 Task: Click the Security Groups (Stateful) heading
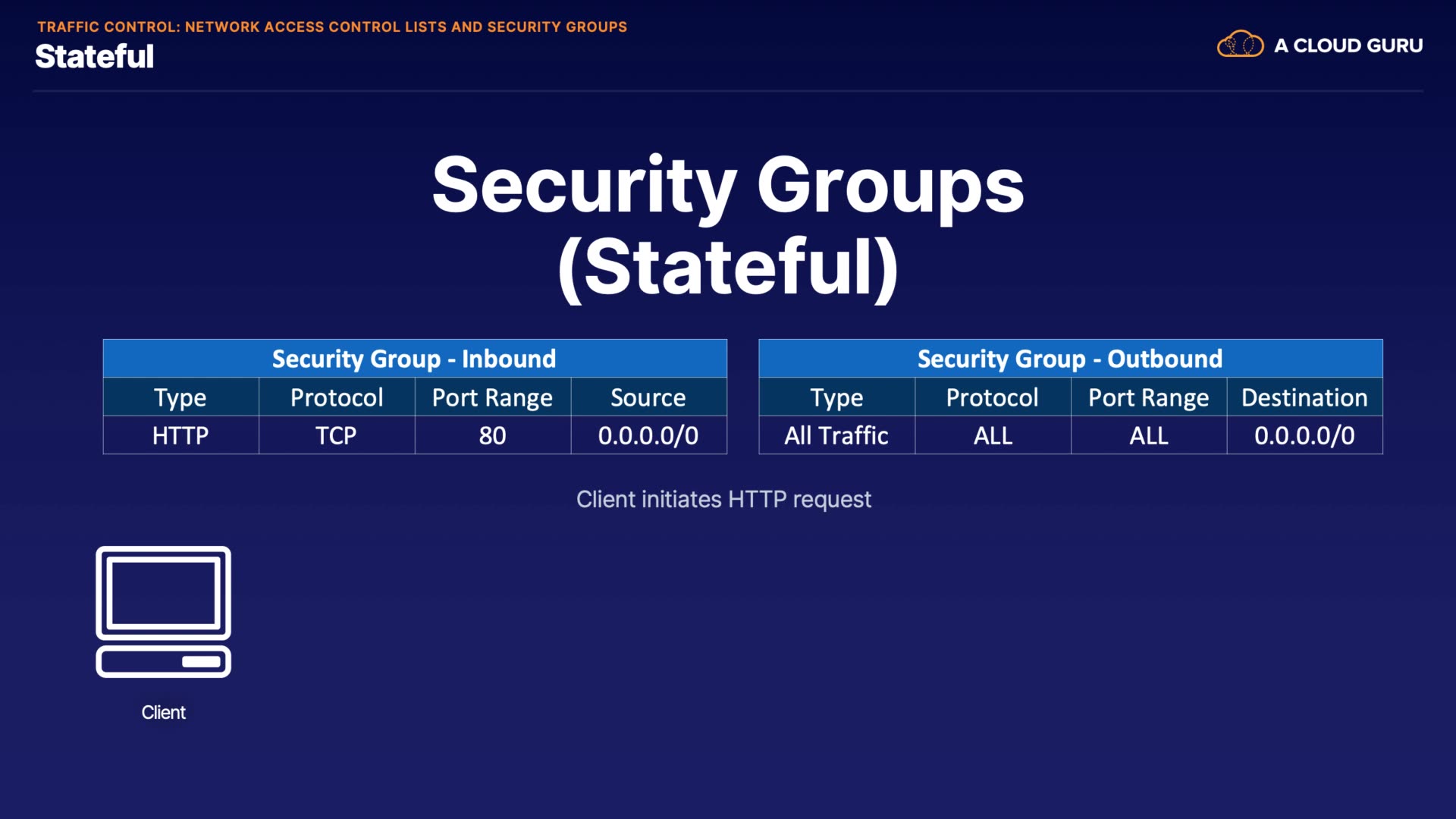coord(728,225)
